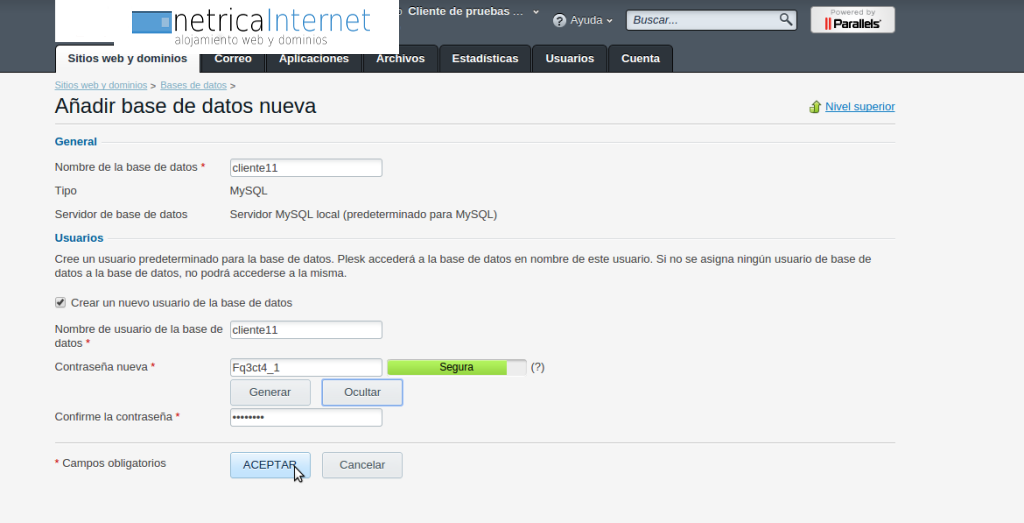Open the Aplicaciones tab
This screenshot has height=523, width=1024.
pos(314,59)
